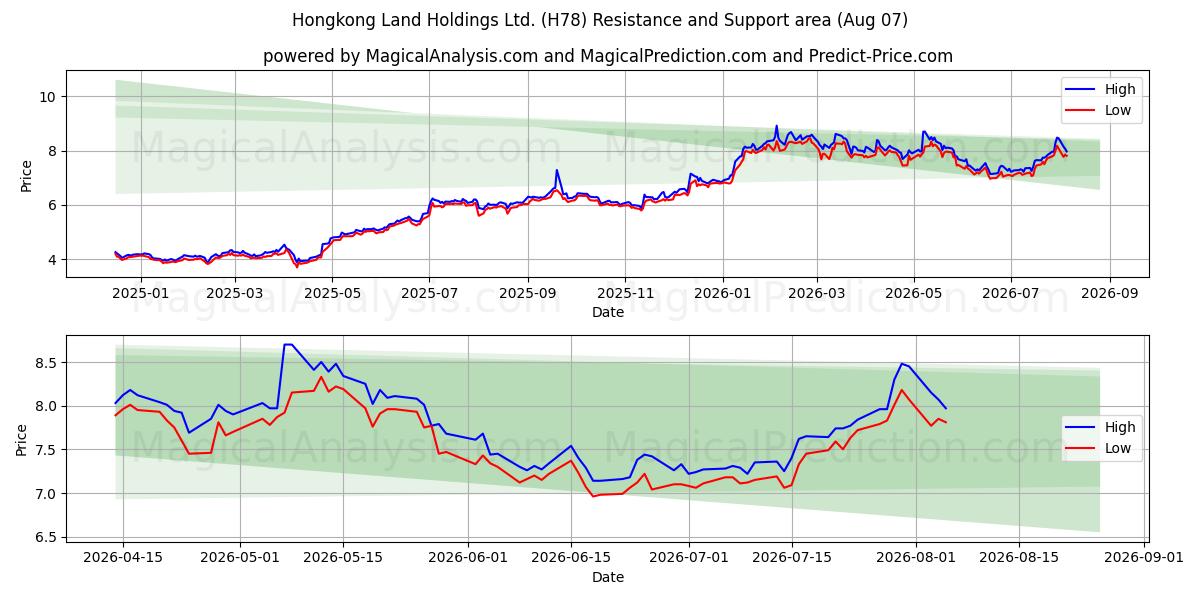
Task: Click the 'Price' y-axis label of top chart
Action: pyautogui.click(x=27, y=174)
